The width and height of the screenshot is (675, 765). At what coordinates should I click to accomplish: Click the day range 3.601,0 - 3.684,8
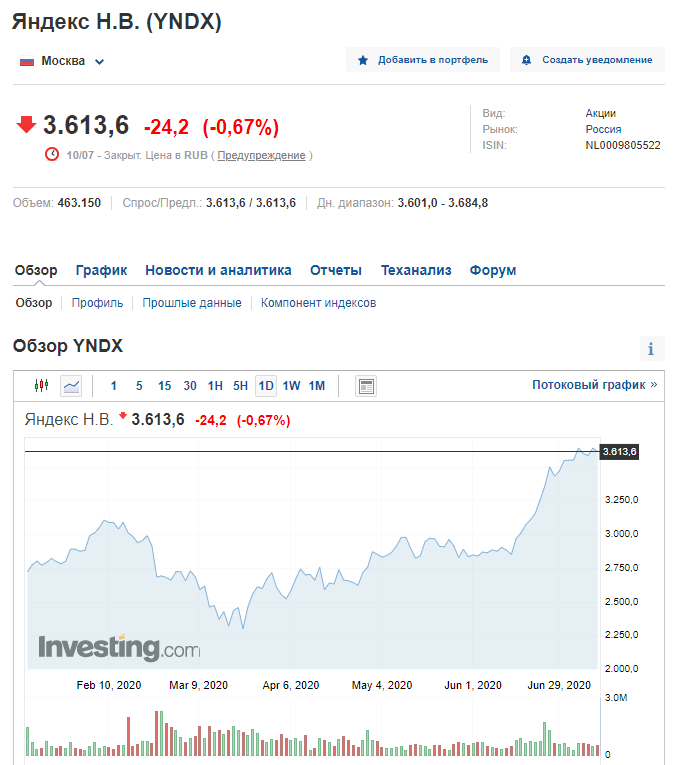coord(442,203)
